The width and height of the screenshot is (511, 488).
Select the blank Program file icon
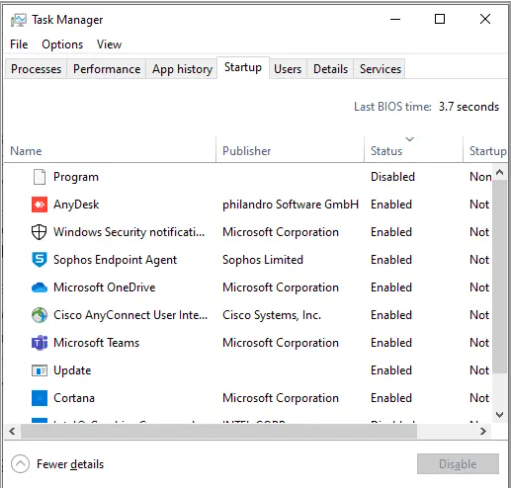coord(39,177)
